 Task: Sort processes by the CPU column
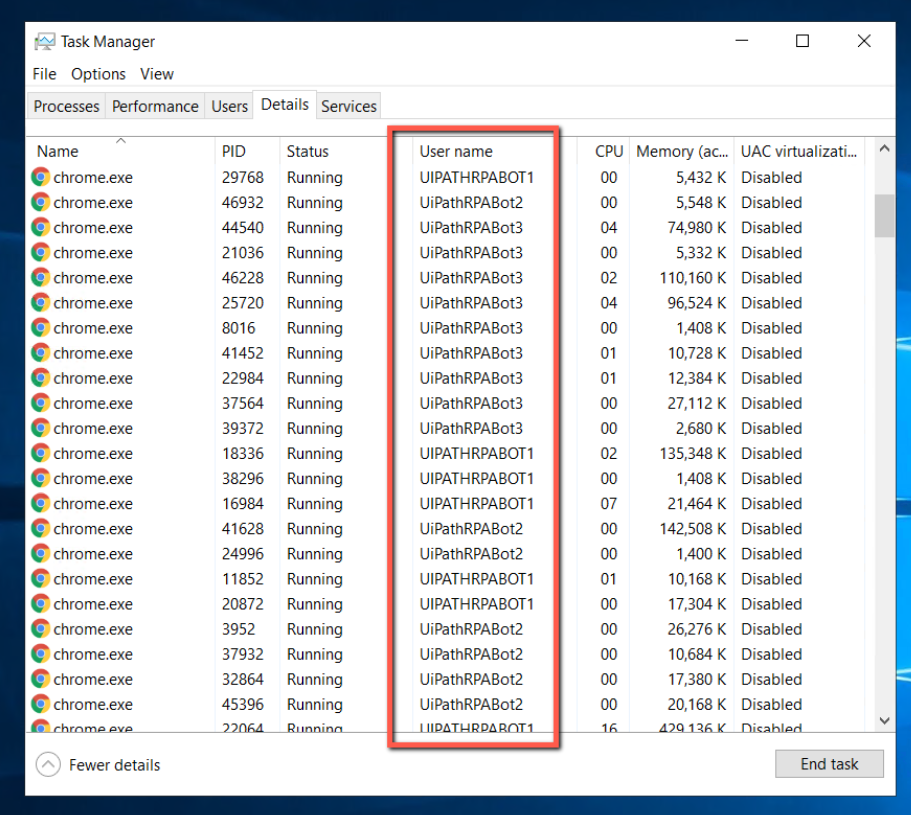pyautogui.click(x=608, y=151)
